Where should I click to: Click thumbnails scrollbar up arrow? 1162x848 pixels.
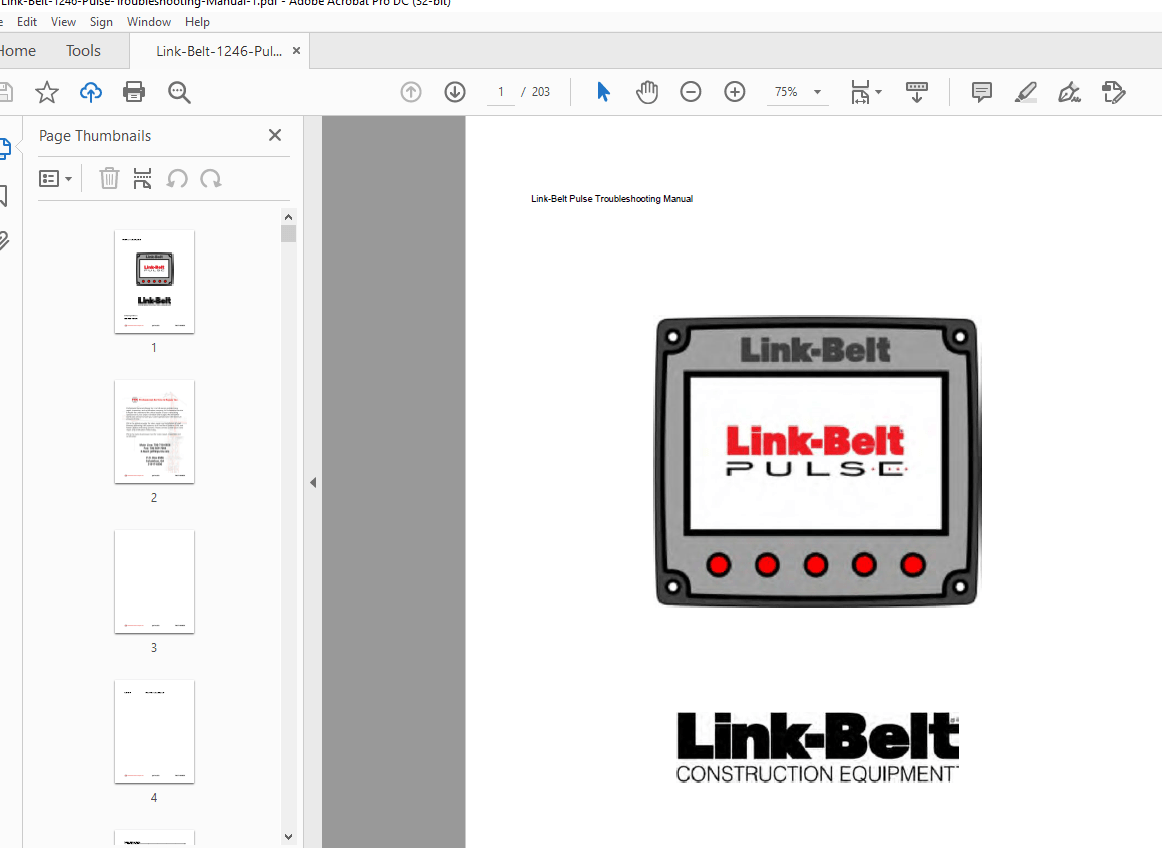click(288, 216)
